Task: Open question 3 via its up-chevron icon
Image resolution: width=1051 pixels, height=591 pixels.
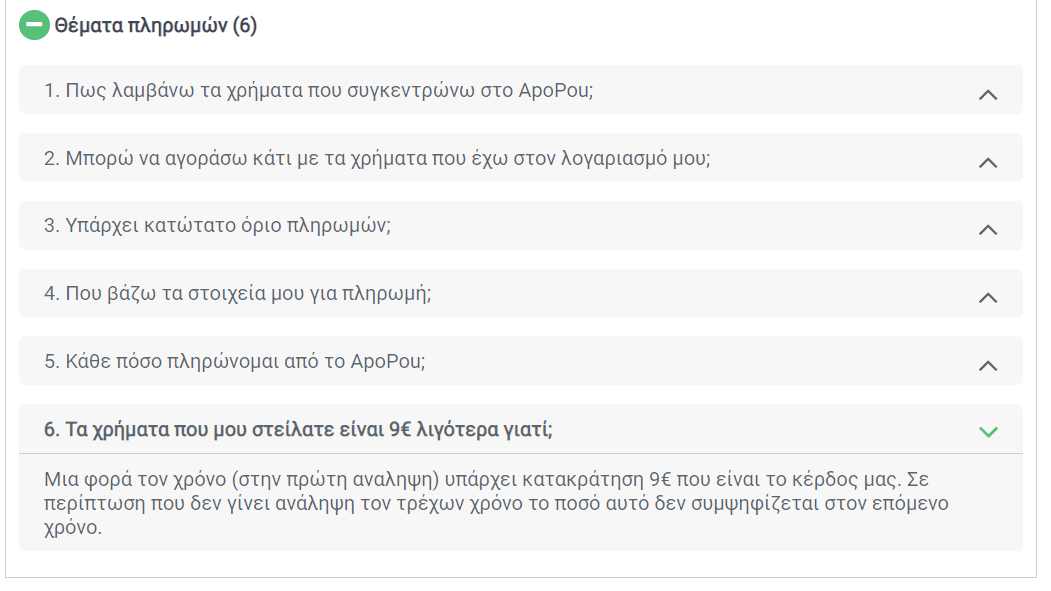Action: coord(987,229)
